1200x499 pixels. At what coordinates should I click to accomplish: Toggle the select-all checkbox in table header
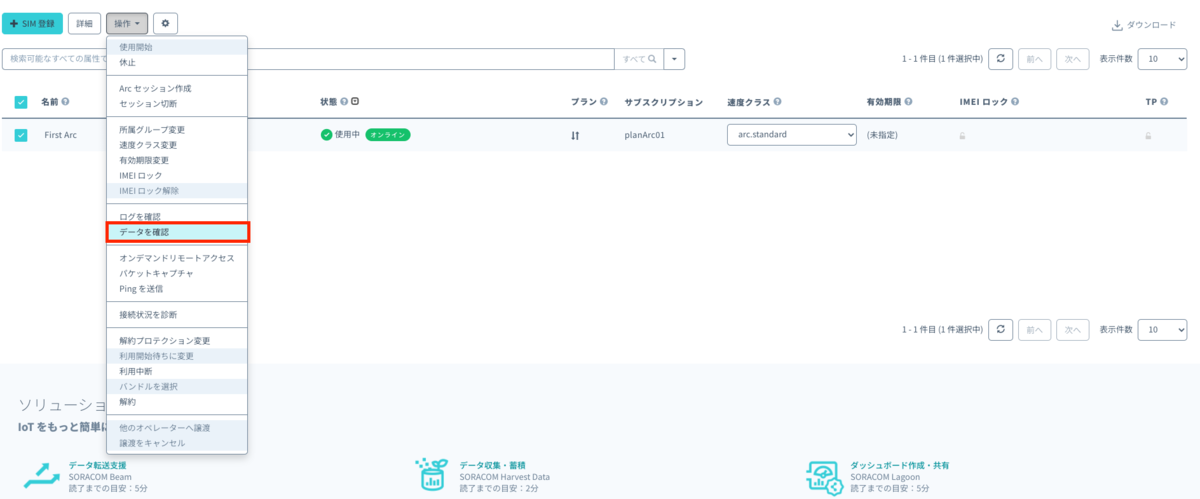pos(21,102)
